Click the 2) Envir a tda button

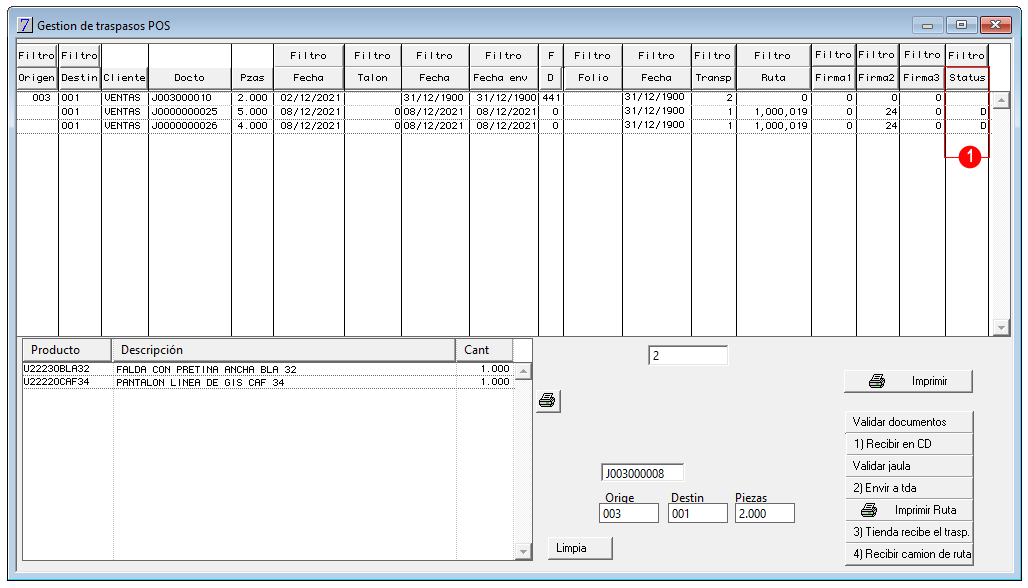click(x=909, y=488)
